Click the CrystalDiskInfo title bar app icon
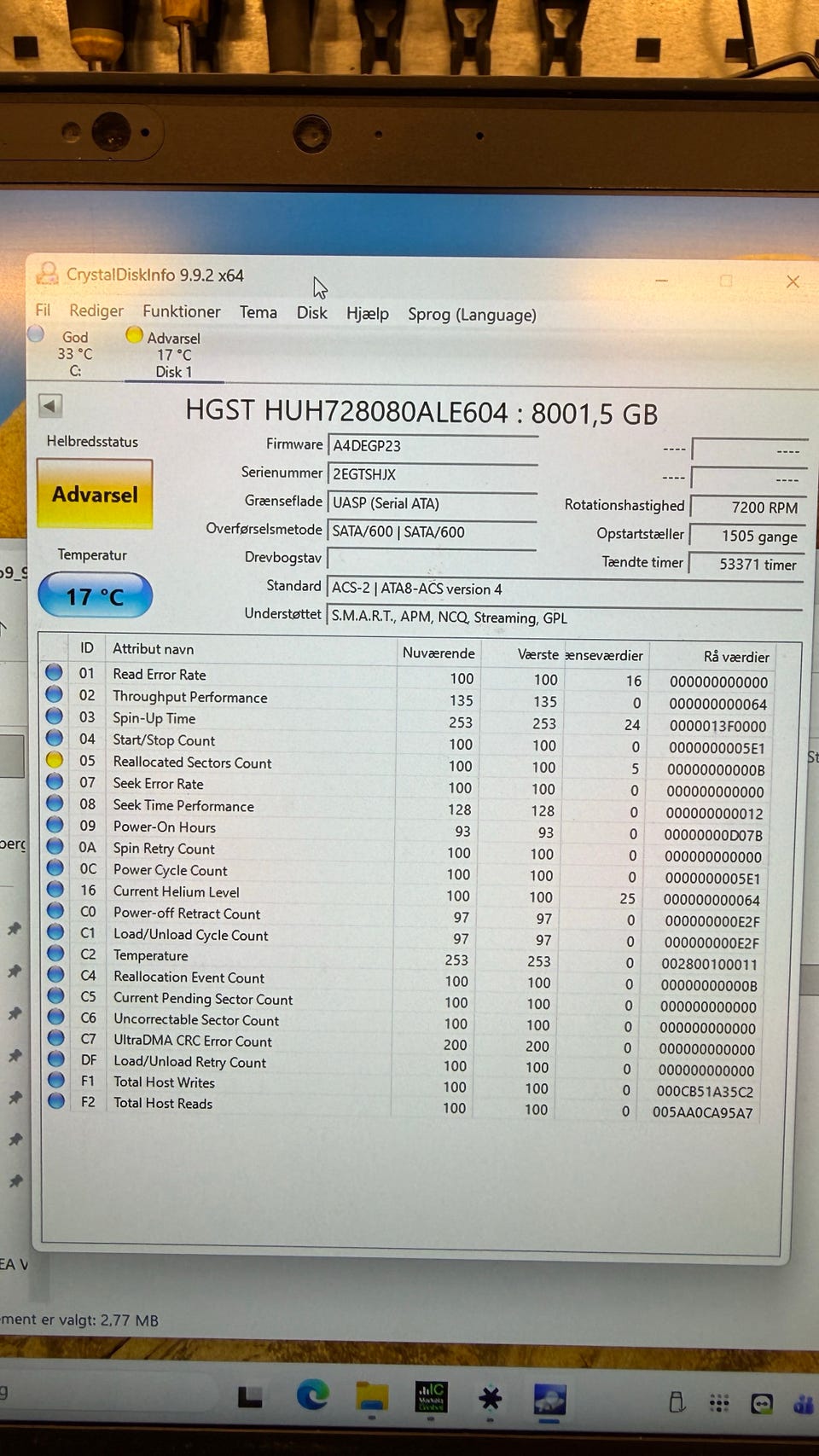Screen dimensions: 819x1456 (x=48, y=274)
